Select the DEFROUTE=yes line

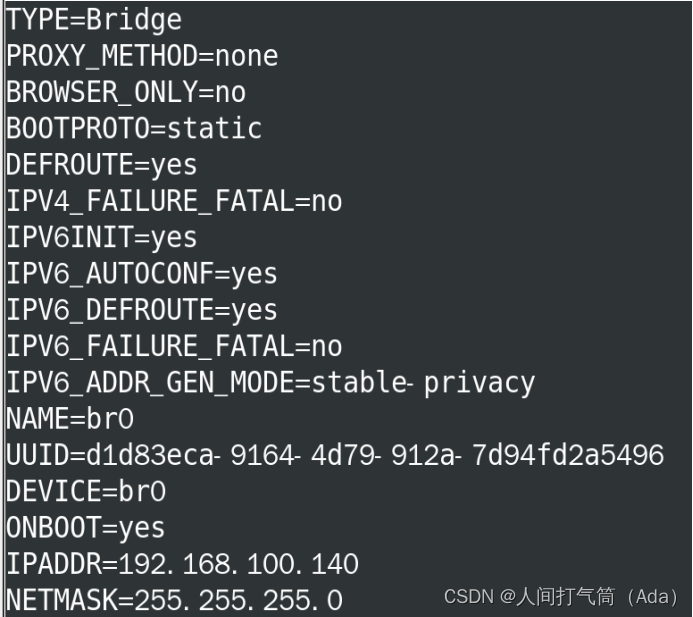(102, 165)
